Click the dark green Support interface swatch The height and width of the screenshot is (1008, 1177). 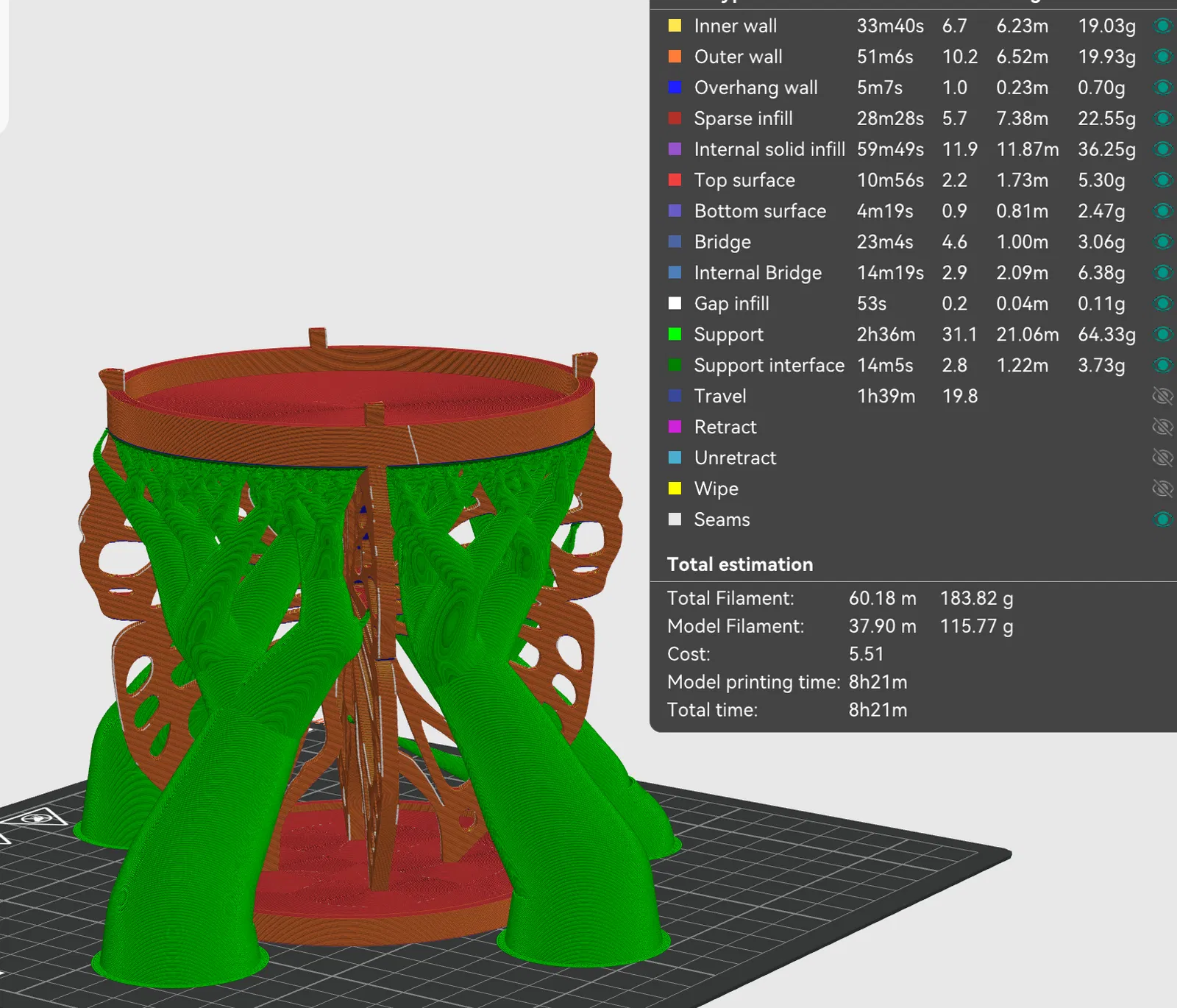tap(675, 366)
